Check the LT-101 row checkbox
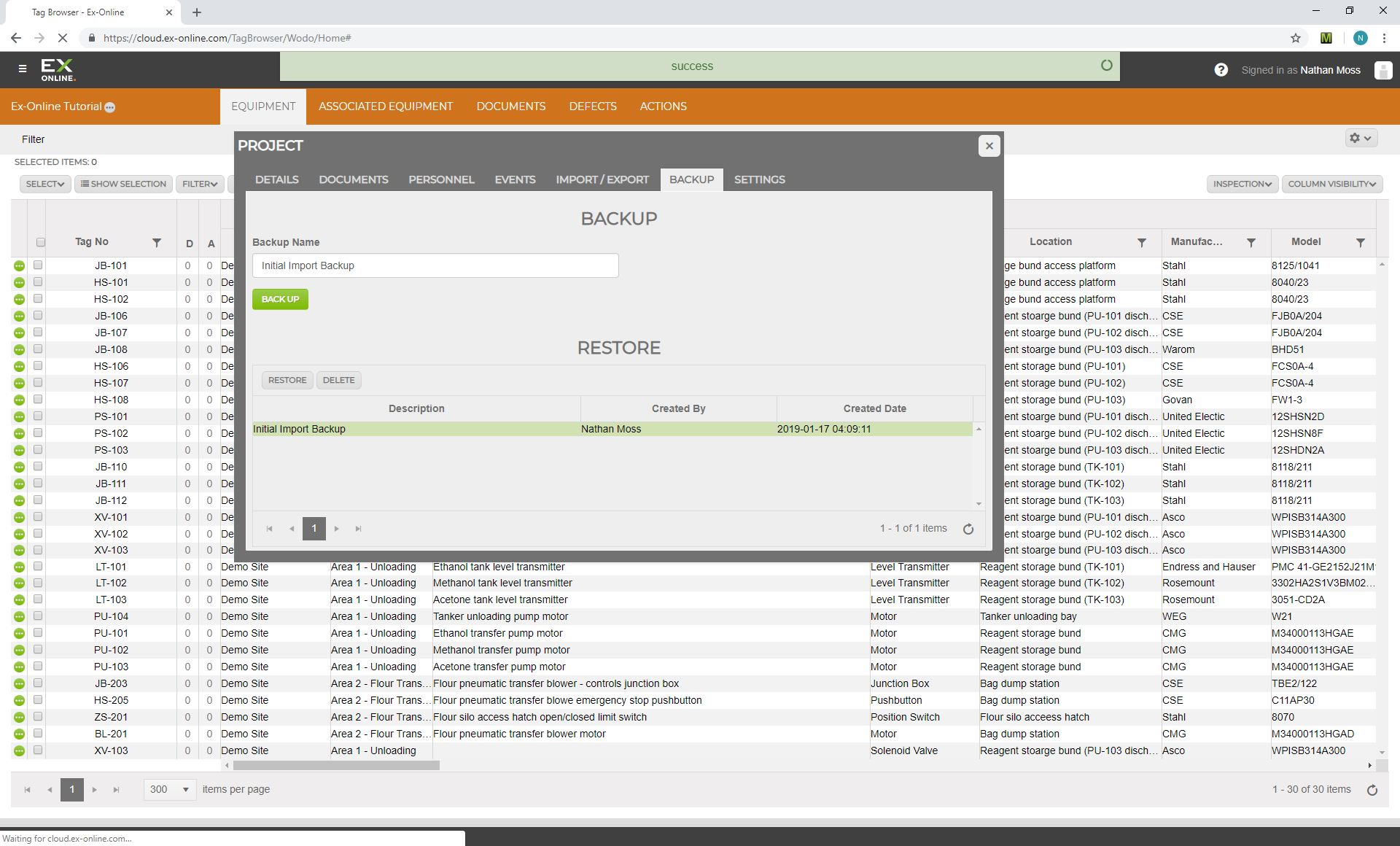 tap(38, 567)
